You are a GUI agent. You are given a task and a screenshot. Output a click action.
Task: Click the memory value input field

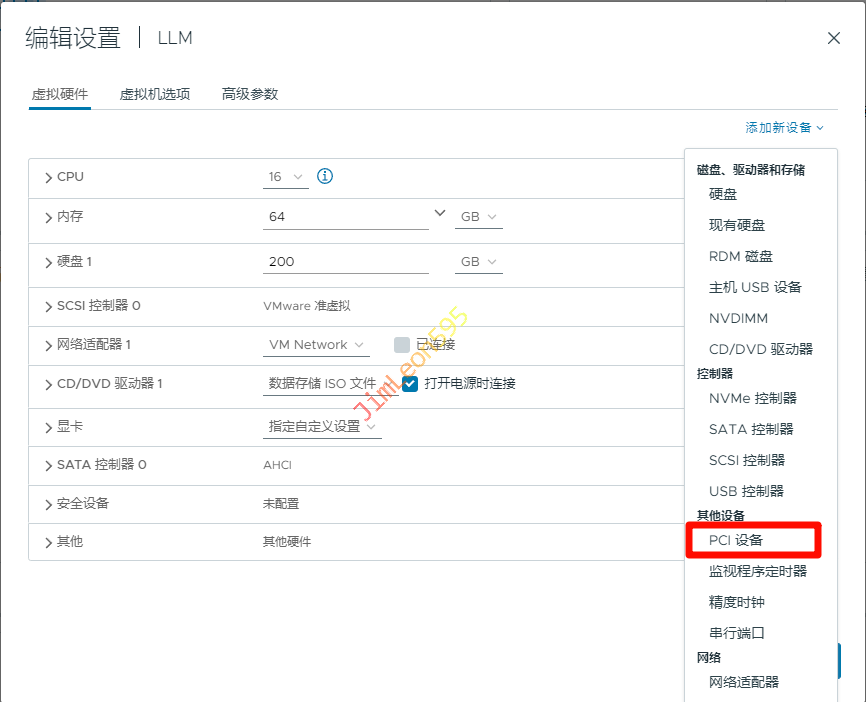pyautogui.click(x=345, y=217)
